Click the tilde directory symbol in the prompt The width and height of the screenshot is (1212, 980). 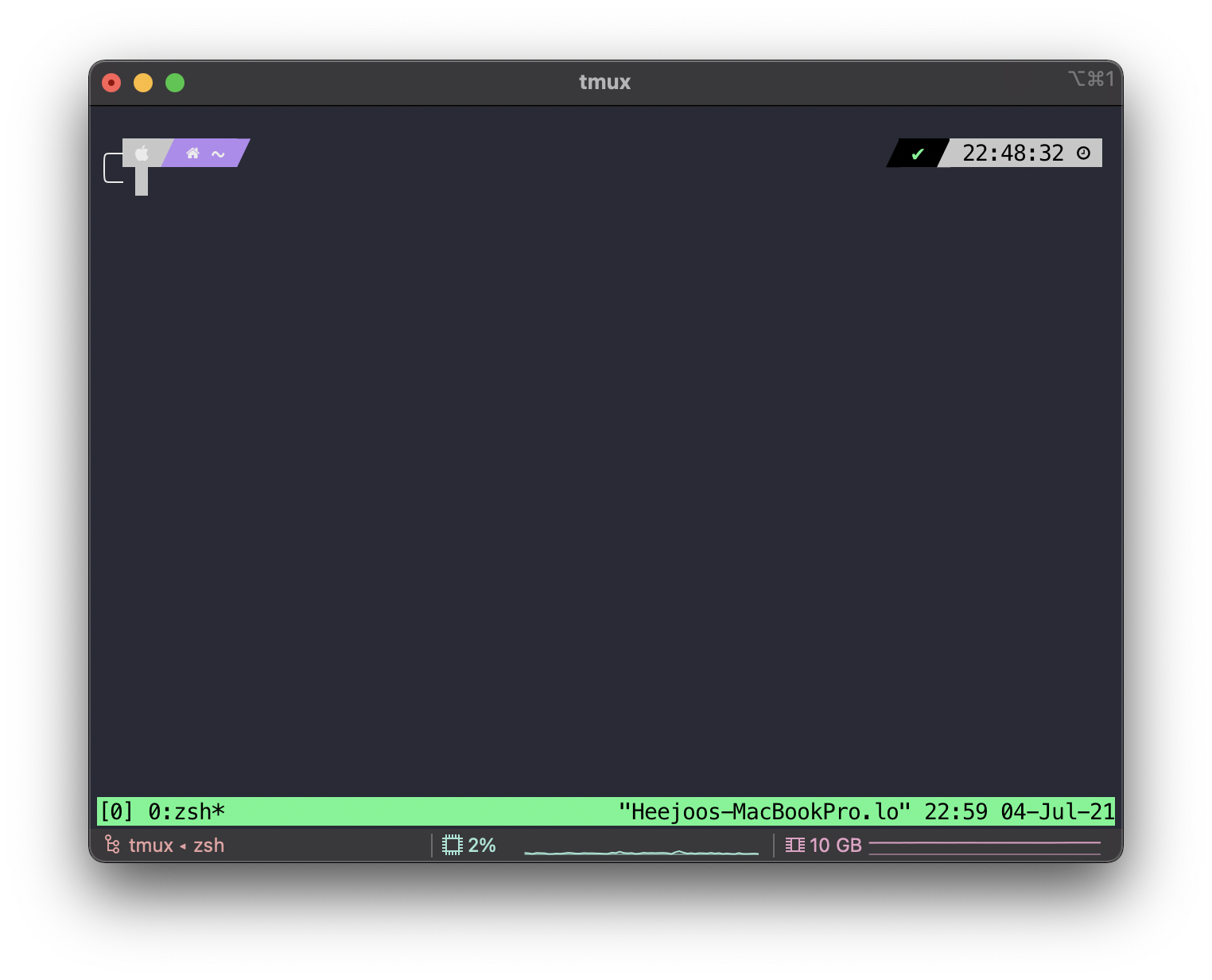[x=218, y=154]
